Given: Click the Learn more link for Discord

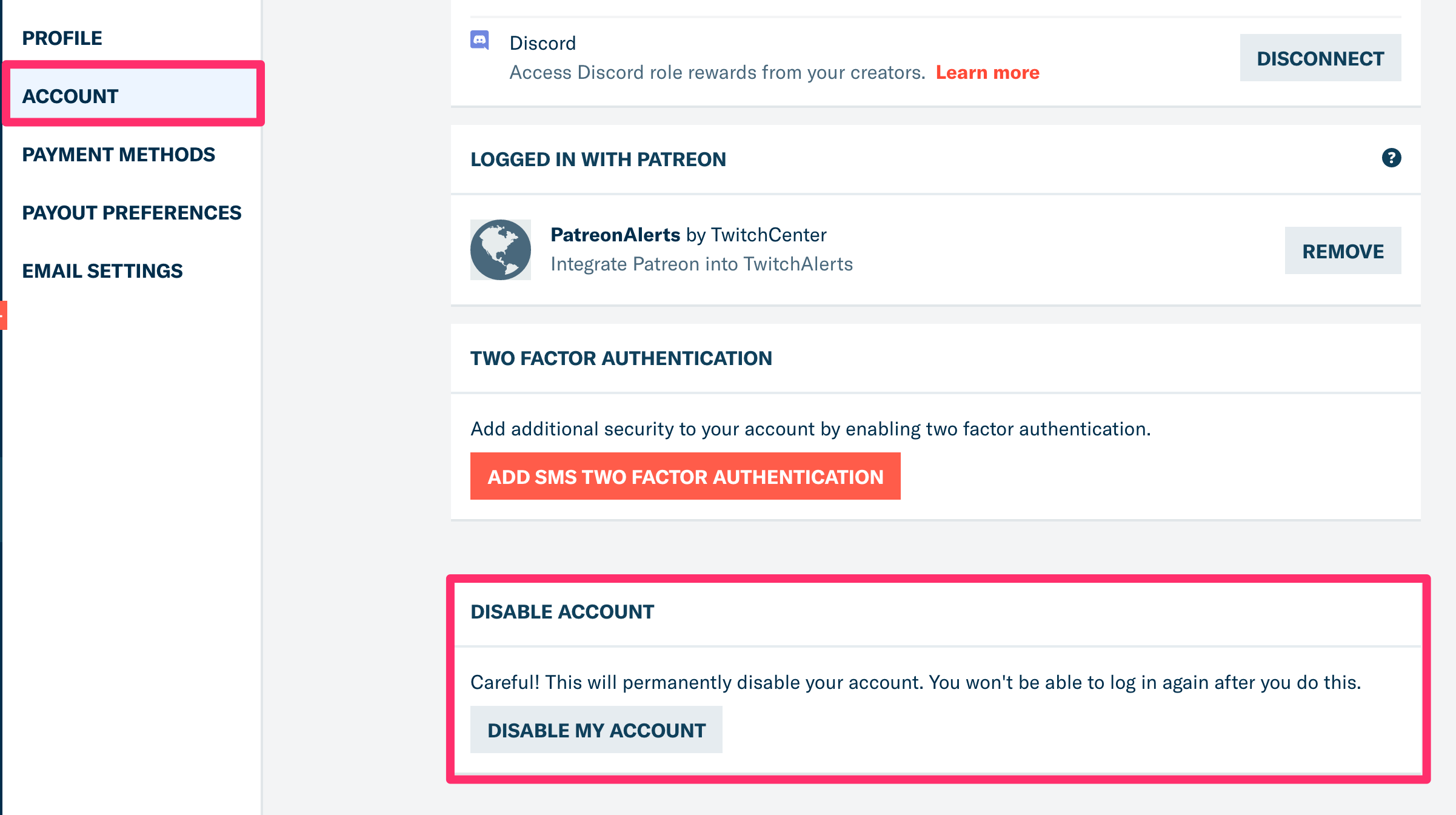Looking at the screenshot, I should pos(987,73).
